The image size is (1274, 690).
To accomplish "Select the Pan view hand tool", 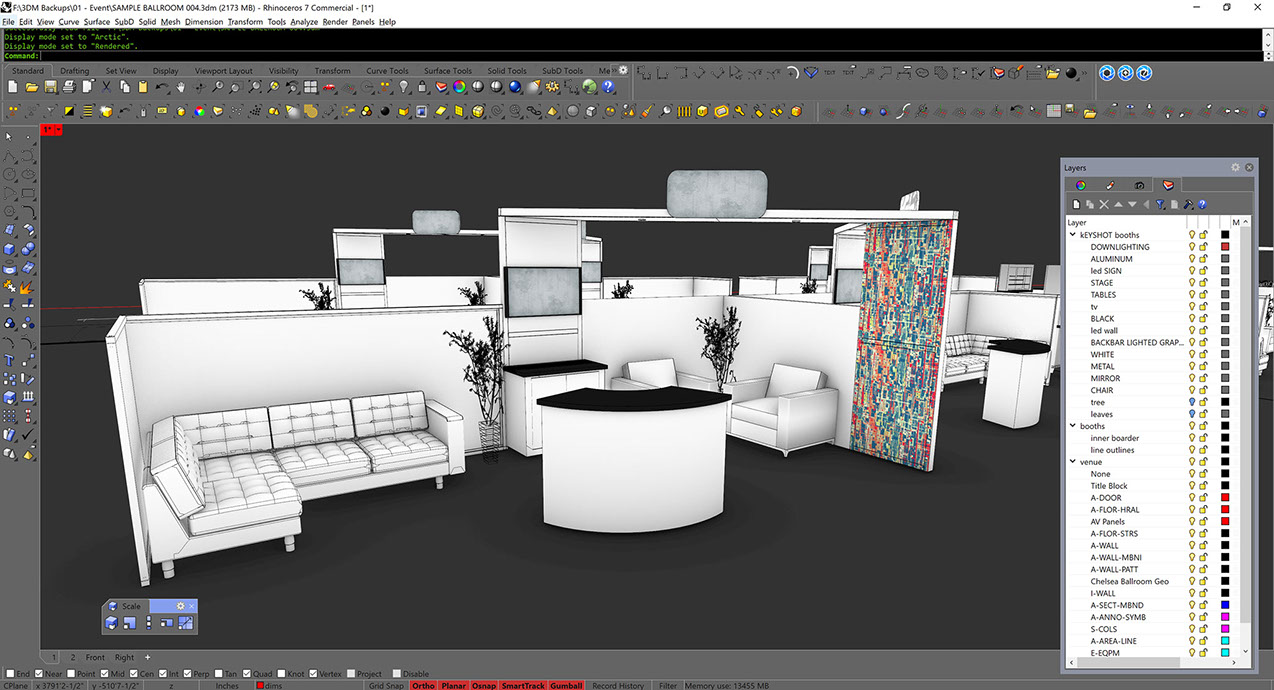I will click(181, 87).
